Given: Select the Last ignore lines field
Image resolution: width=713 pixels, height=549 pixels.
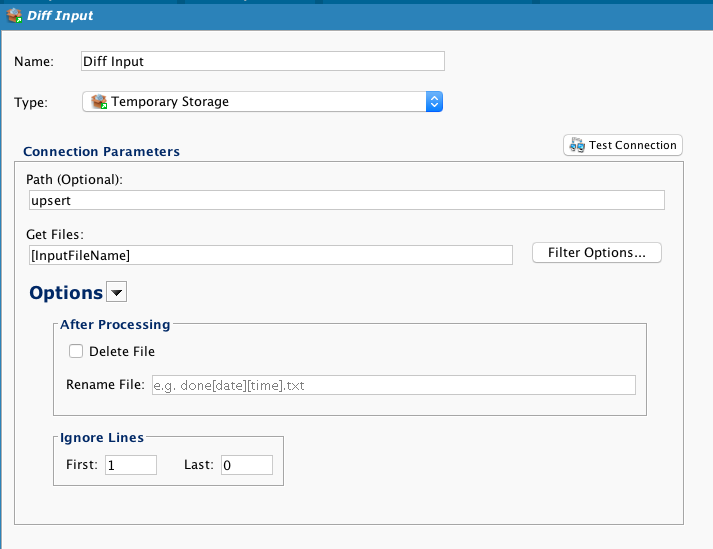Looking at the screenshot, I should pyautogui.click(x=245, y=465).
